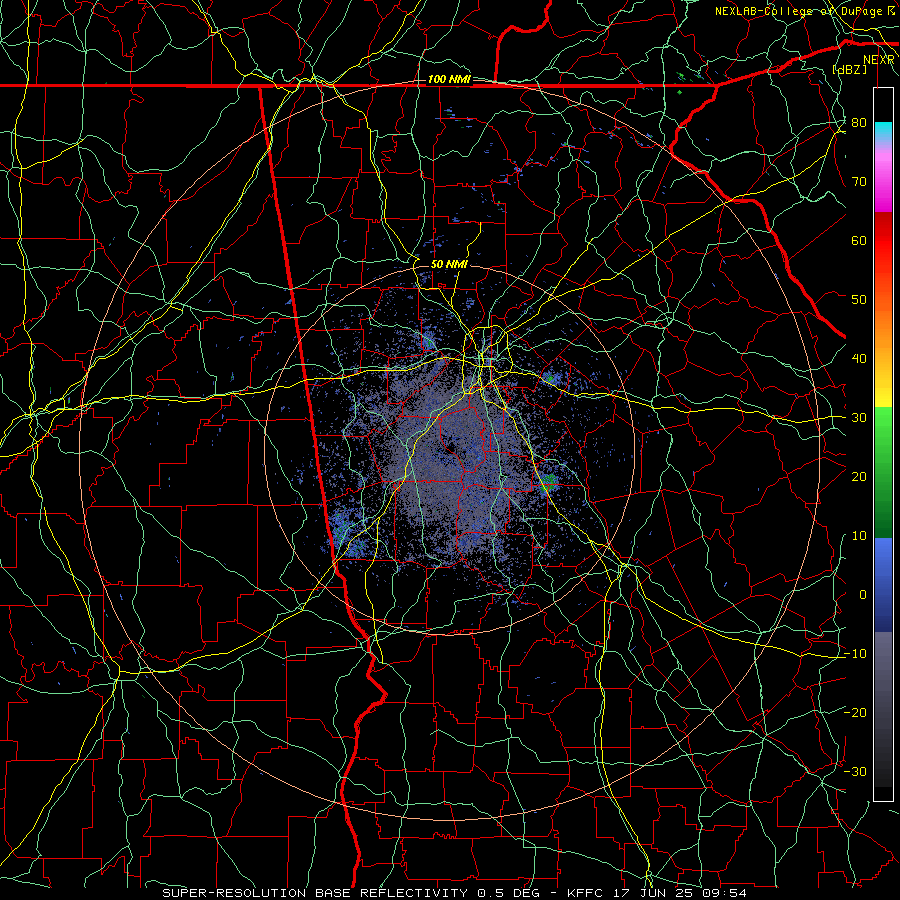900x900 pixels.
Task: Click the "-10" value on the dBZ scale
Action: pyautogui.click(x=855, y=654)
